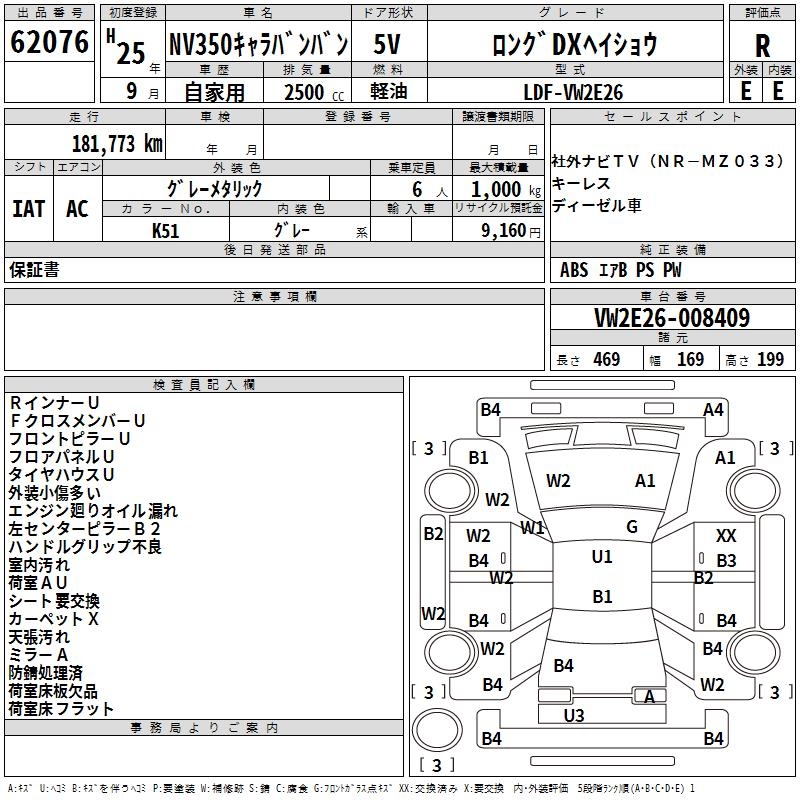800x800 pixels.
Task: Click note 左センターピラーB2
Action: (x=85, y=529)
